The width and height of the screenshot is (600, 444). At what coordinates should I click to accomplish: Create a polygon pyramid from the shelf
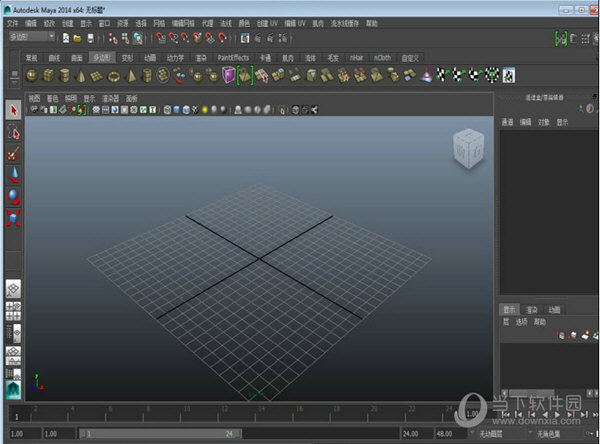click(x=130, y=75)
